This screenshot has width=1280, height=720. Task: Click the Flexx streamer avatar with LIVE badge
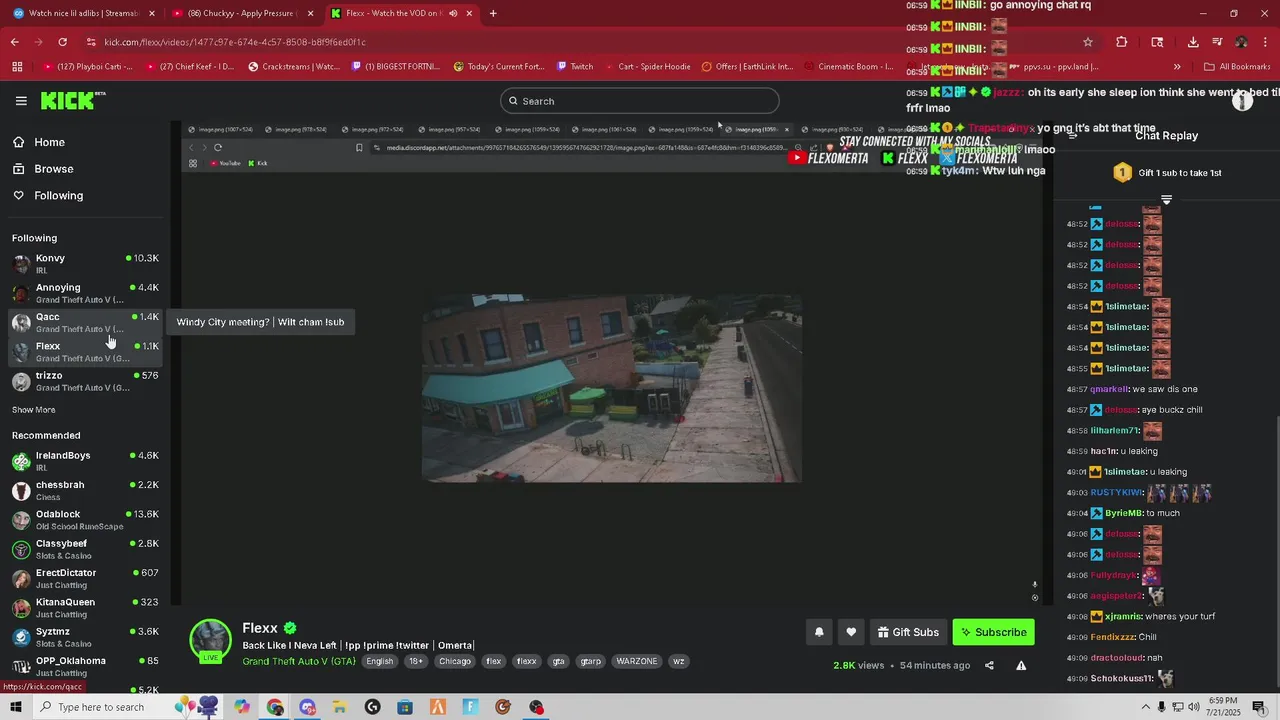click(x=210, y=641)
